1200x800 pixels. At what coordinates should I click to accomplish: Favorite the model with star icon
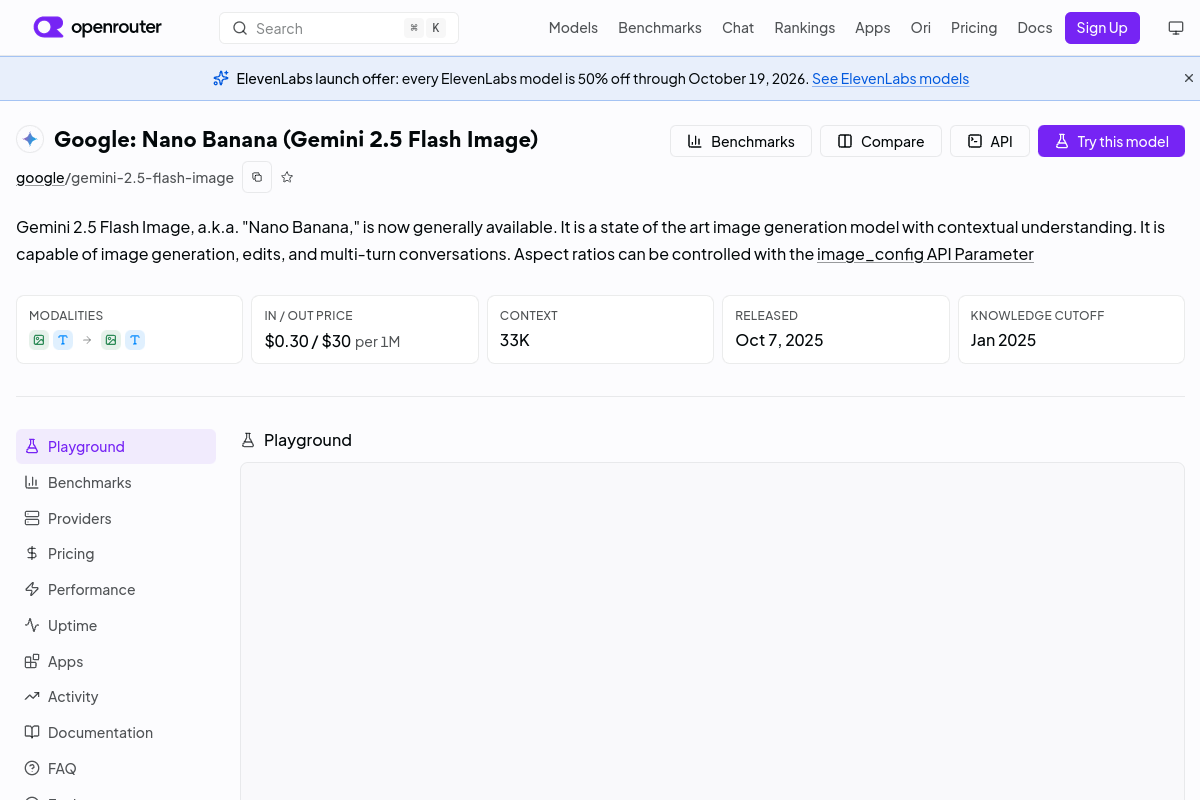pyautogui.click(x=287, y=177)
